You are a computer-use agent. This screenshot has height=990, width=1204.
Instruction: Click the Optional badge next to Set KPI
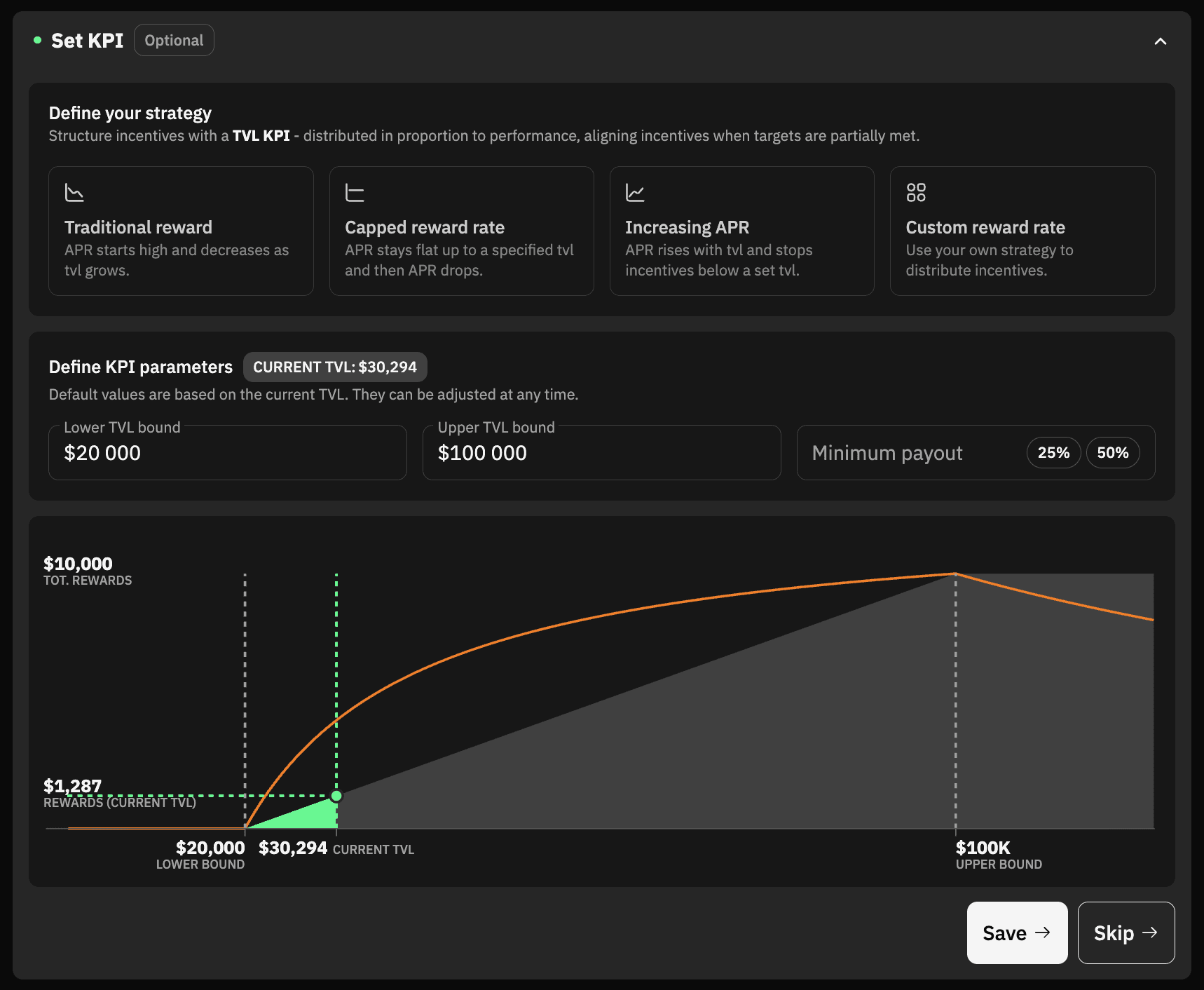pyautogui.click(x=174, y=41)
